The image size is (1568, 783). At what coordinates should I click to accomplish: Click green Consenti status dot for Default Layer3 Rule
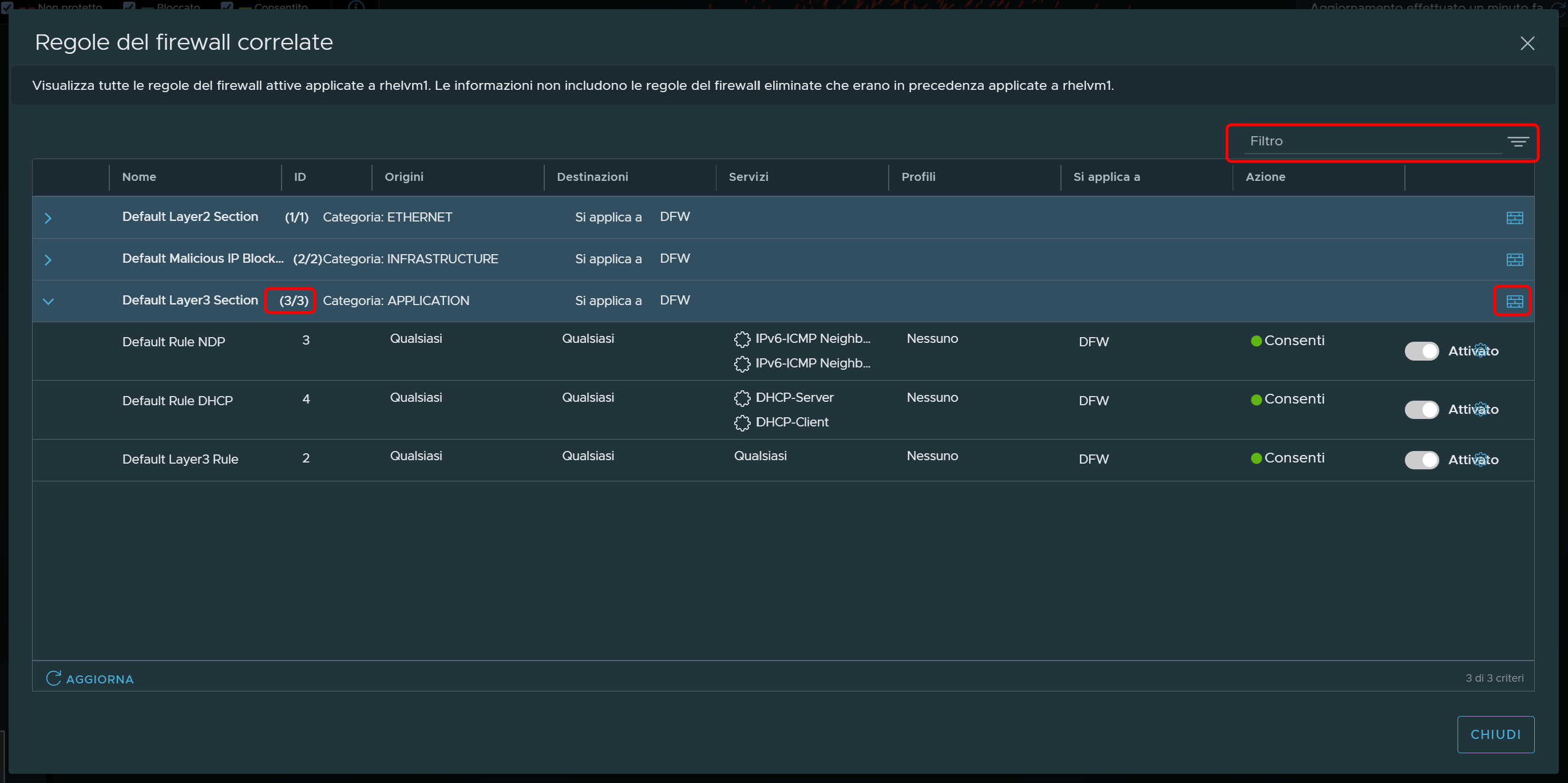pos(1256,458)
